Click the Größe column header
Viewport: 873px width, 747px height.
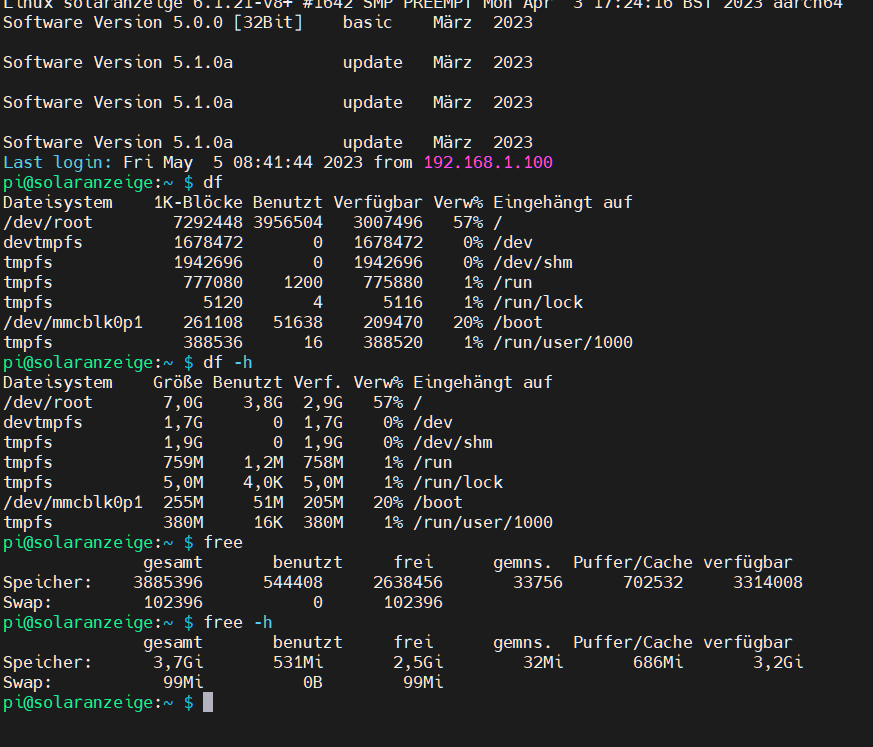pyautogui.click(x=178, y=382)
